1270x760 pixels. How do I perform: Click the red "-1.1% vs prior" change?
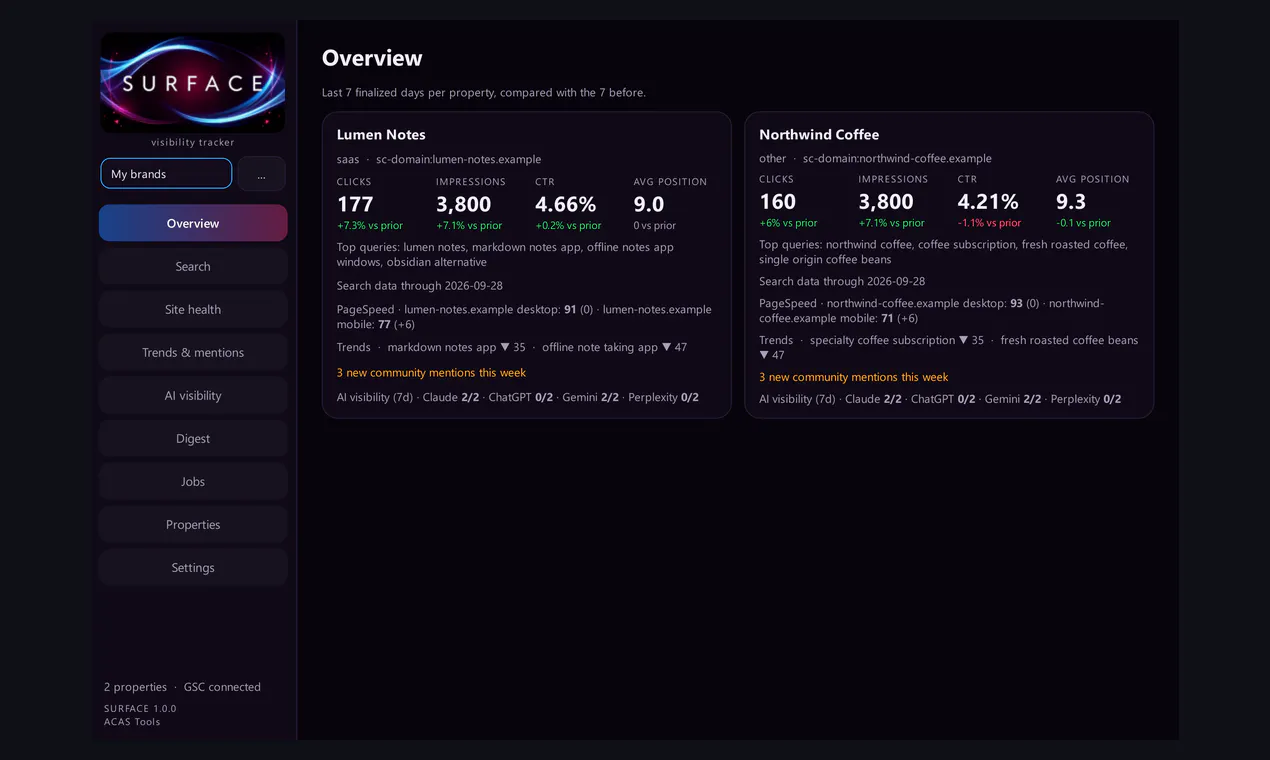pos(989,223)
